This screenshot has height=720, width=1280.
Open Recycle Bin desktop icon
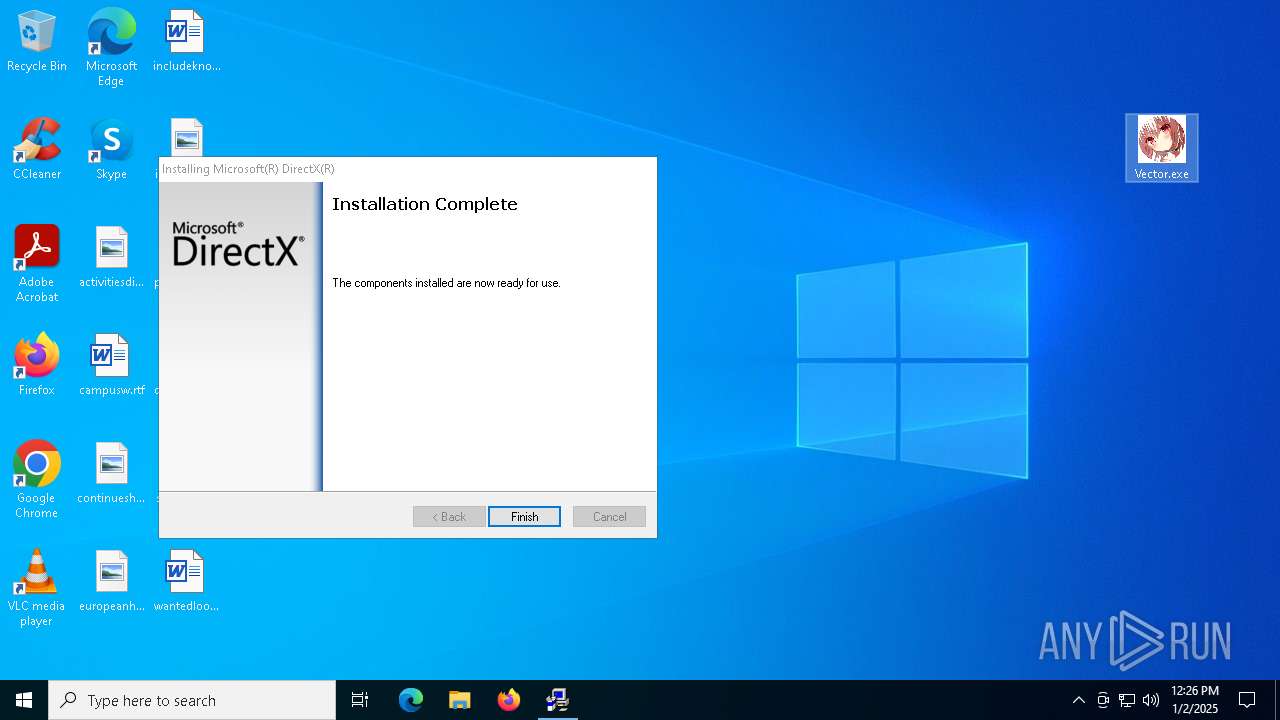tap(37, 42)
